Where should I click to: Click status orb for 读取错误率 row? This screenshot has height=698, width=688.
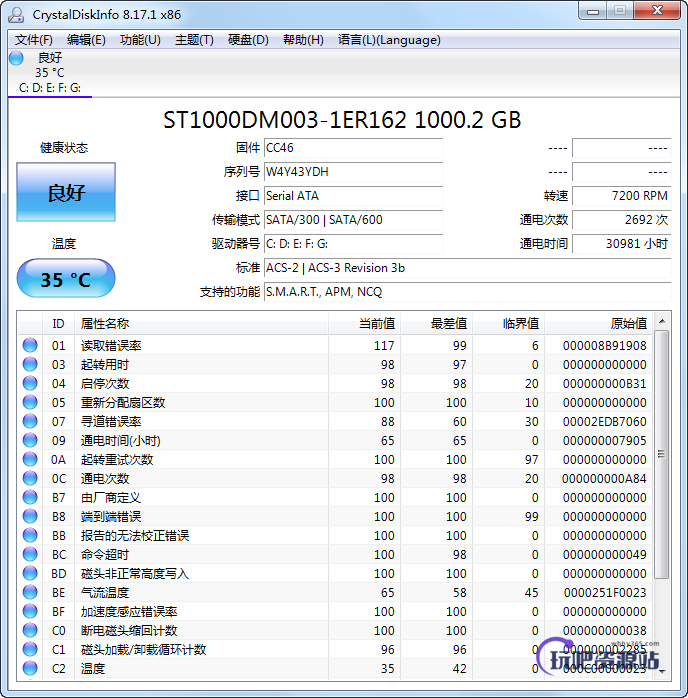coord(30,345)
